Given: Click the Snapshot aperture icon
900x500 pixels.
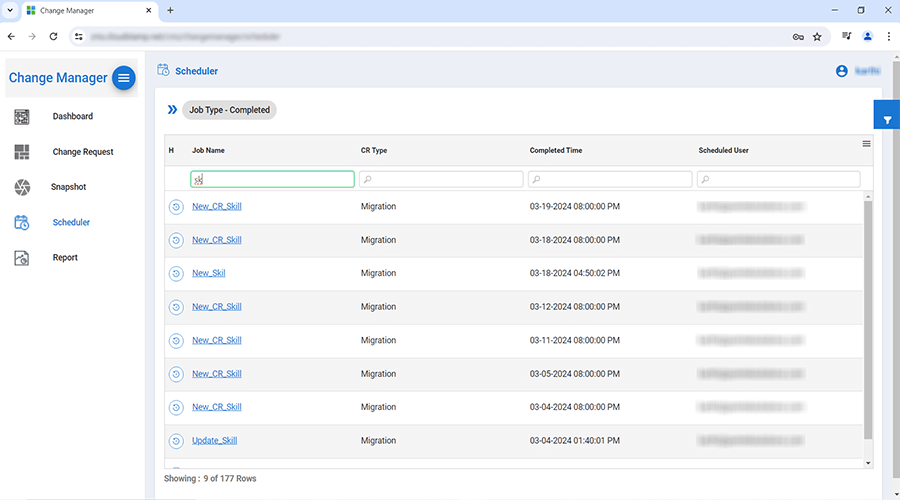Looking at the screenshot, I should [x=22, y=187].
